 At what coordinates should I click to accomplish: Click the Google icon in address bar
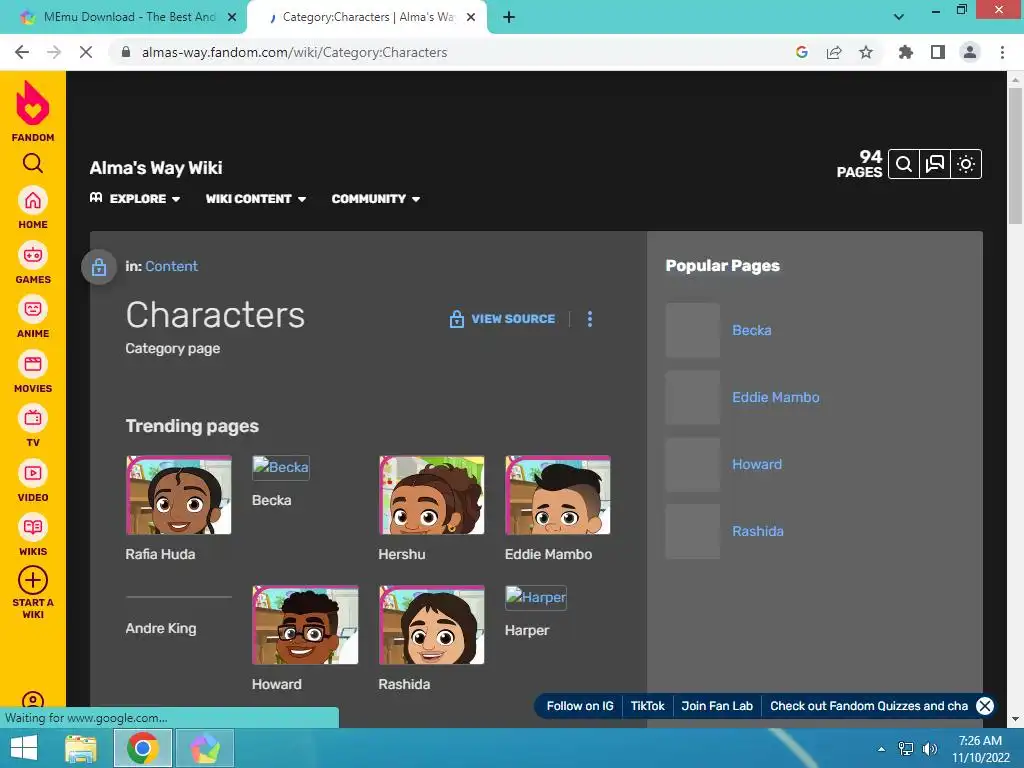(x=802, y=52)
